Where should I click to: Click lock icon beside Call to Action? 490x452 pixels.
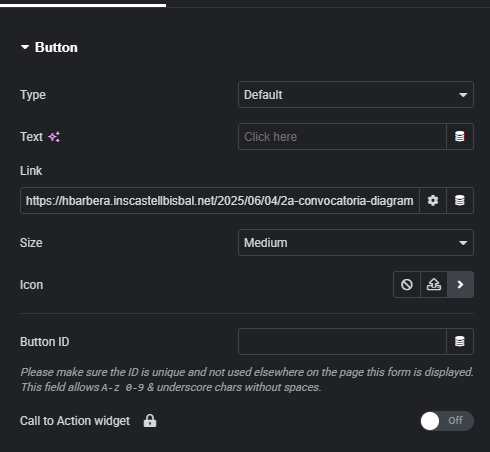coord(150,421)
